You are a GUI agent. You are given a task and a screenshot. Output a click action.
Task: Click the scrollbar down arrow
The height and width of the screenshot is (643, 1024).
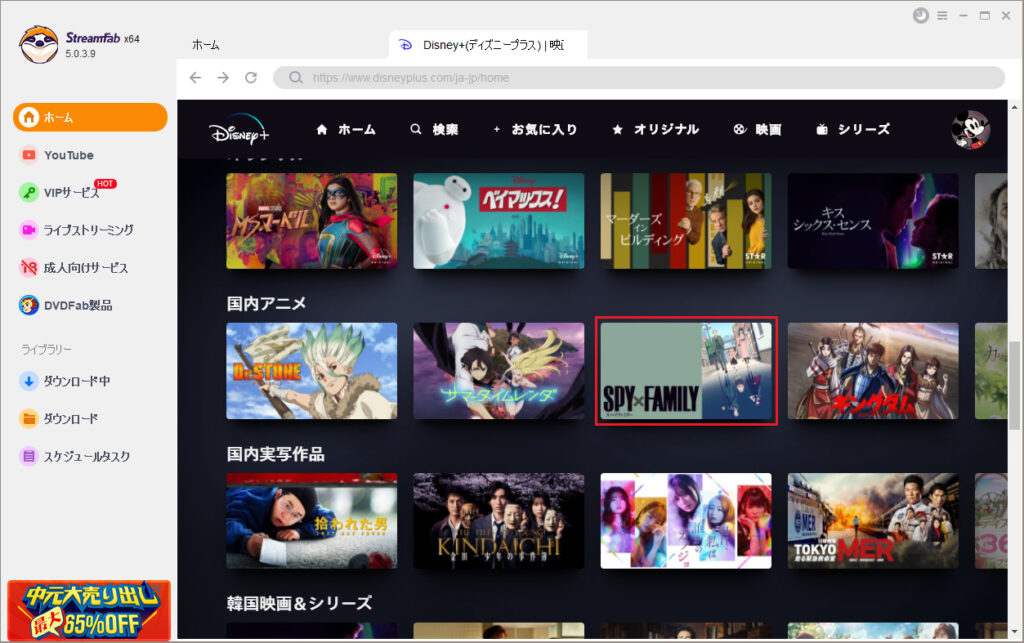pos(1014,632)
